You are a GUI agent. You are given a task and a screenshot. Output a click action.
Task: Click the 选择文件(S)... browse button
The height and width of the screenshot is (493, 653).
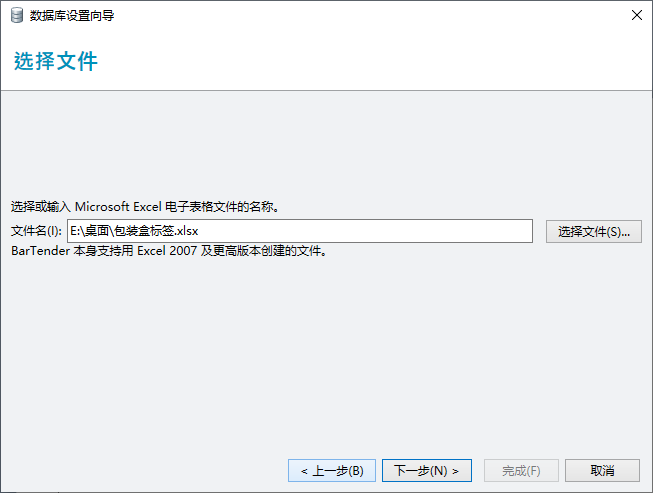point(594,231)
